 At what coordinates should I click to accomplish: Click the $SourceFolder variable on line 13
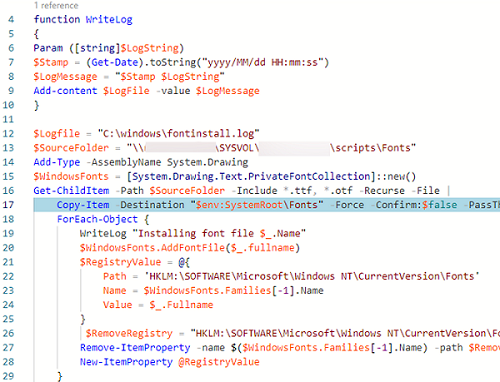(x=71, y=148)
